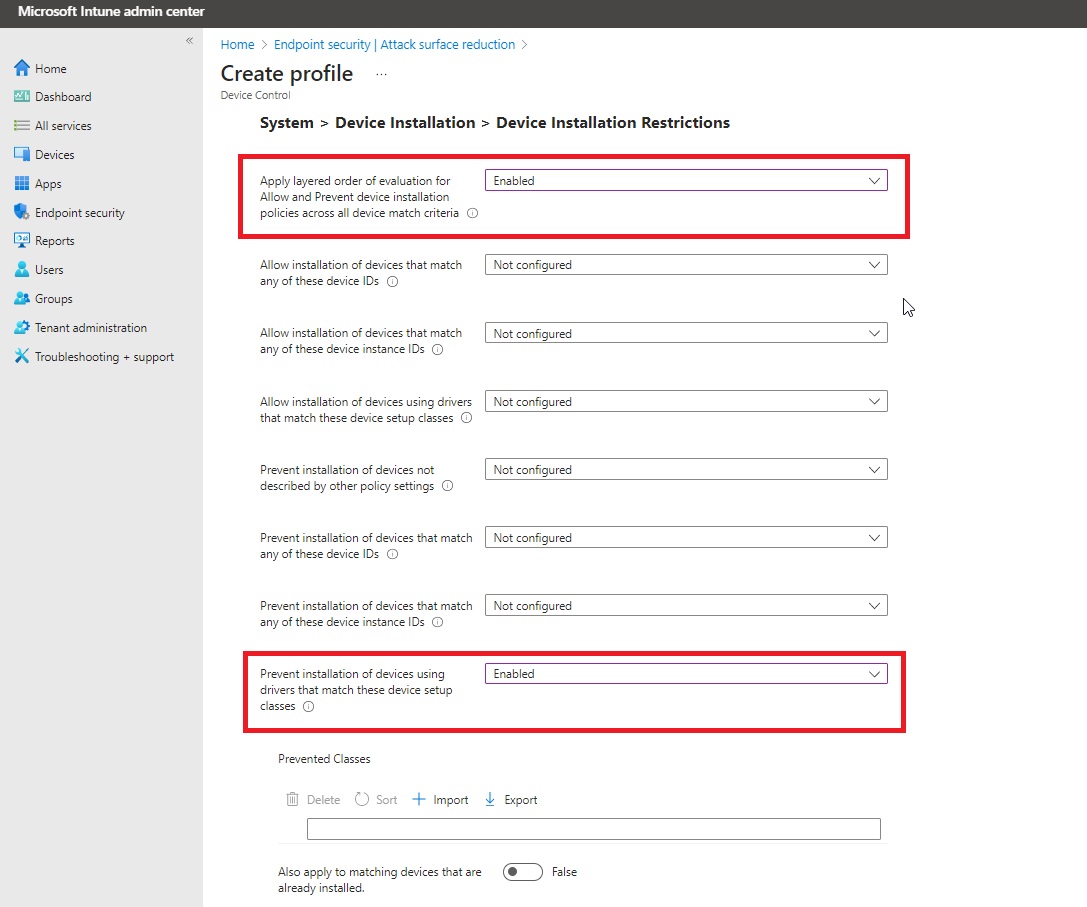Open All services in the left navigation
Viewport: 1087px width, 907px height.
(x=63, y=126)
